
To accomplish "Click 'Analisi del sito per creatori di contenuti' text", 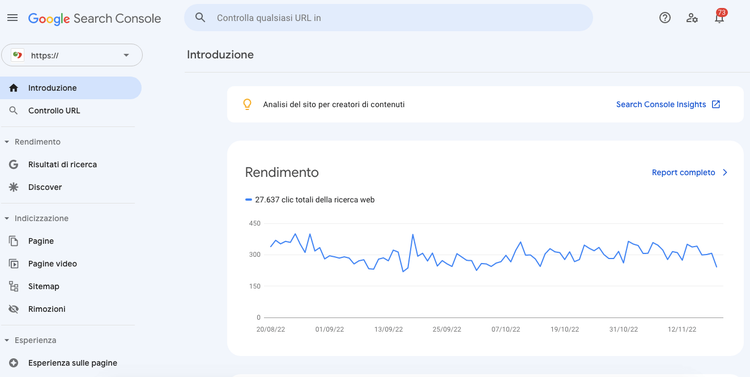I will [334, 104].
